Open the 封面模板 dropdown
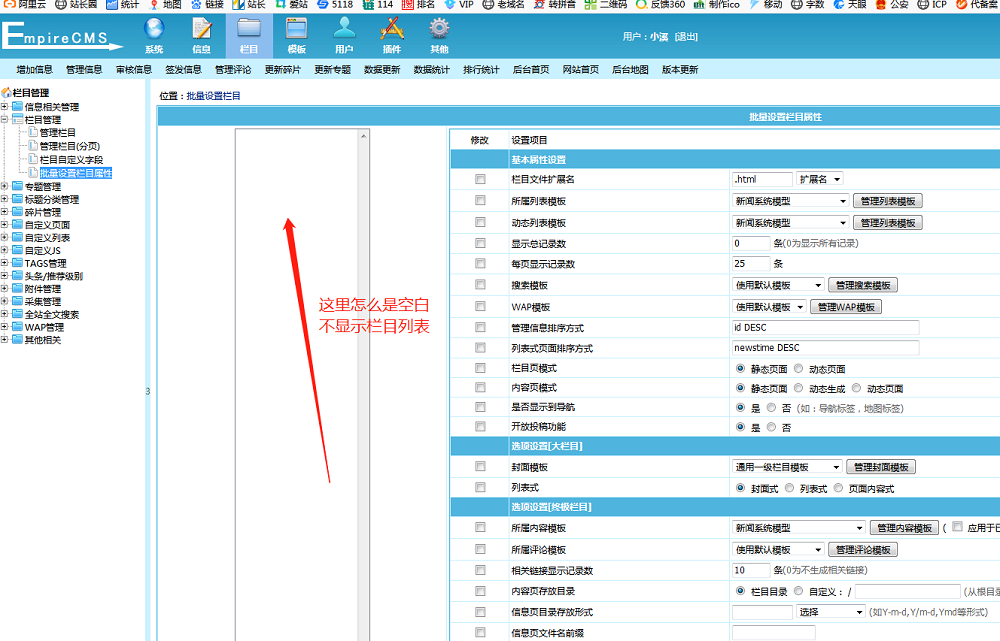 point(787,467)
